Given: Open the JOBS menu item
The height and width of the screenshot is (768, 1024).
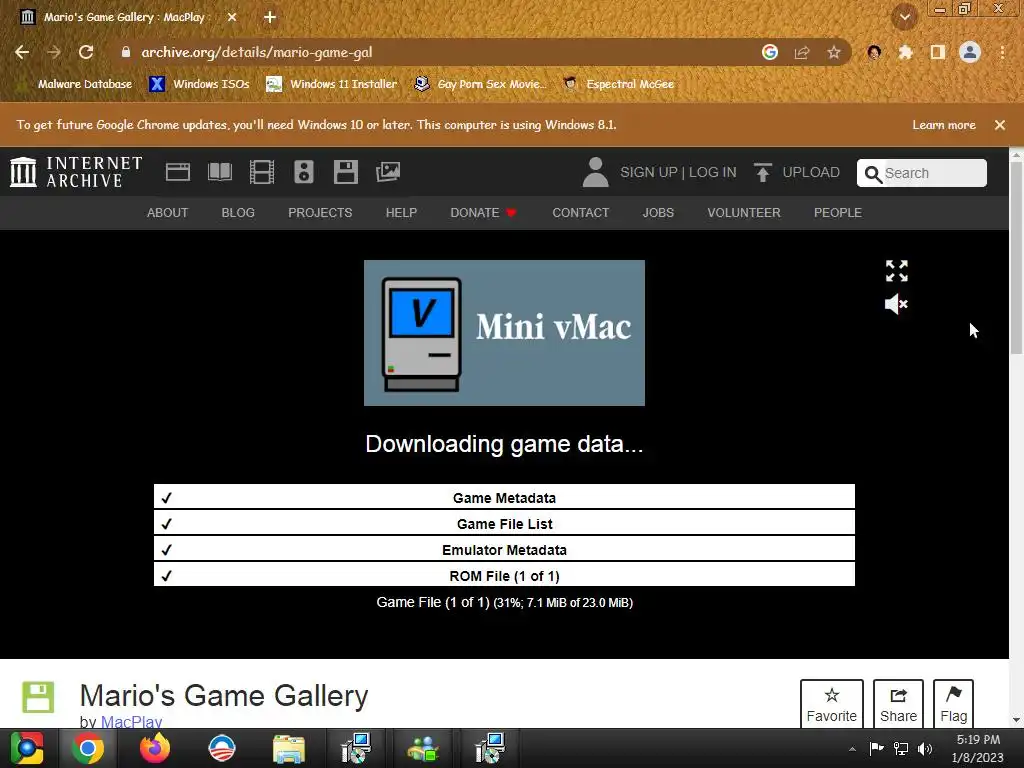Looking at the screenshot, I should coord(658,213).
